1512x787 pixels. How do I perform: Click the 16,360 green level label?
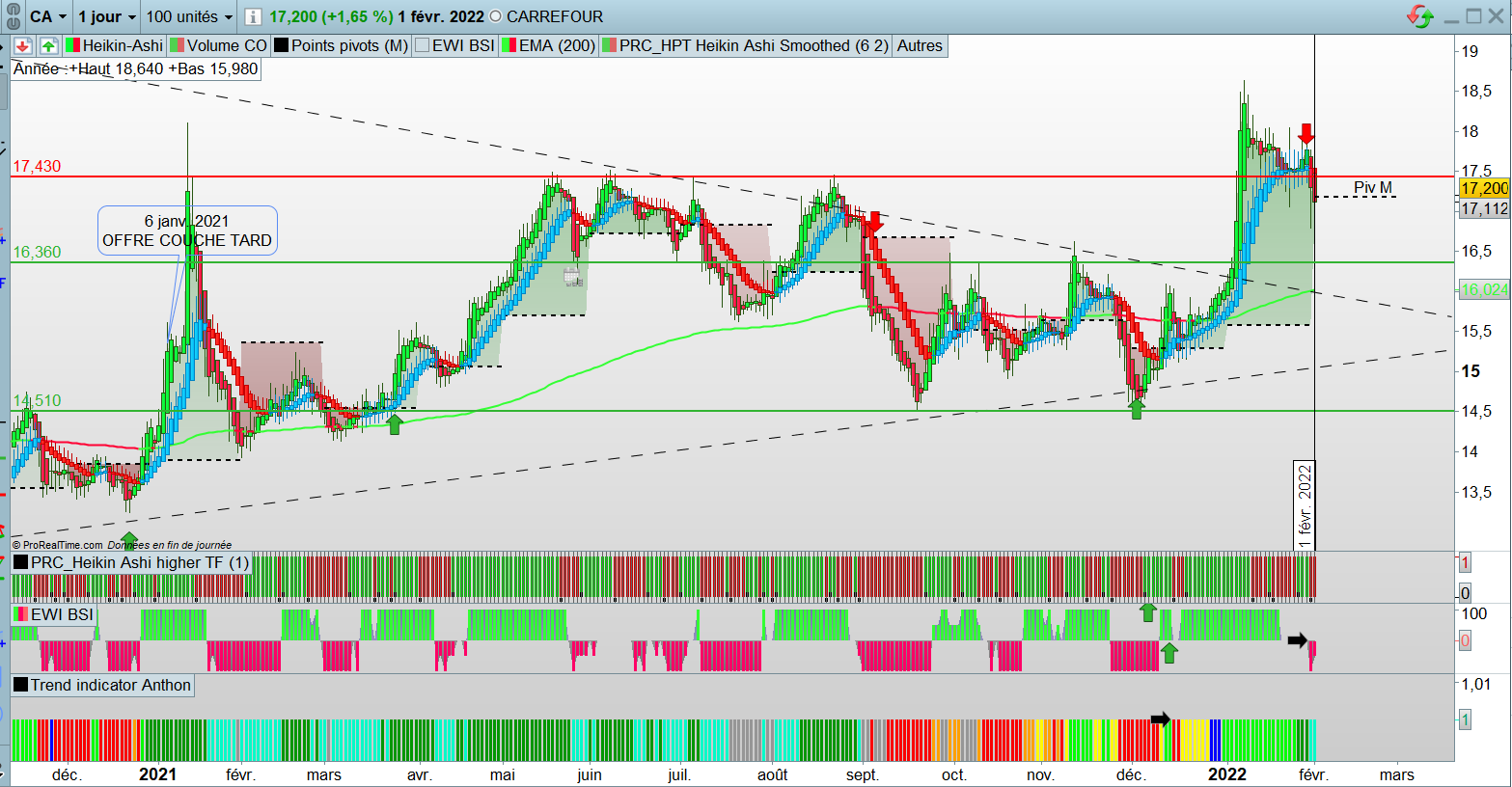coord(37,252)
